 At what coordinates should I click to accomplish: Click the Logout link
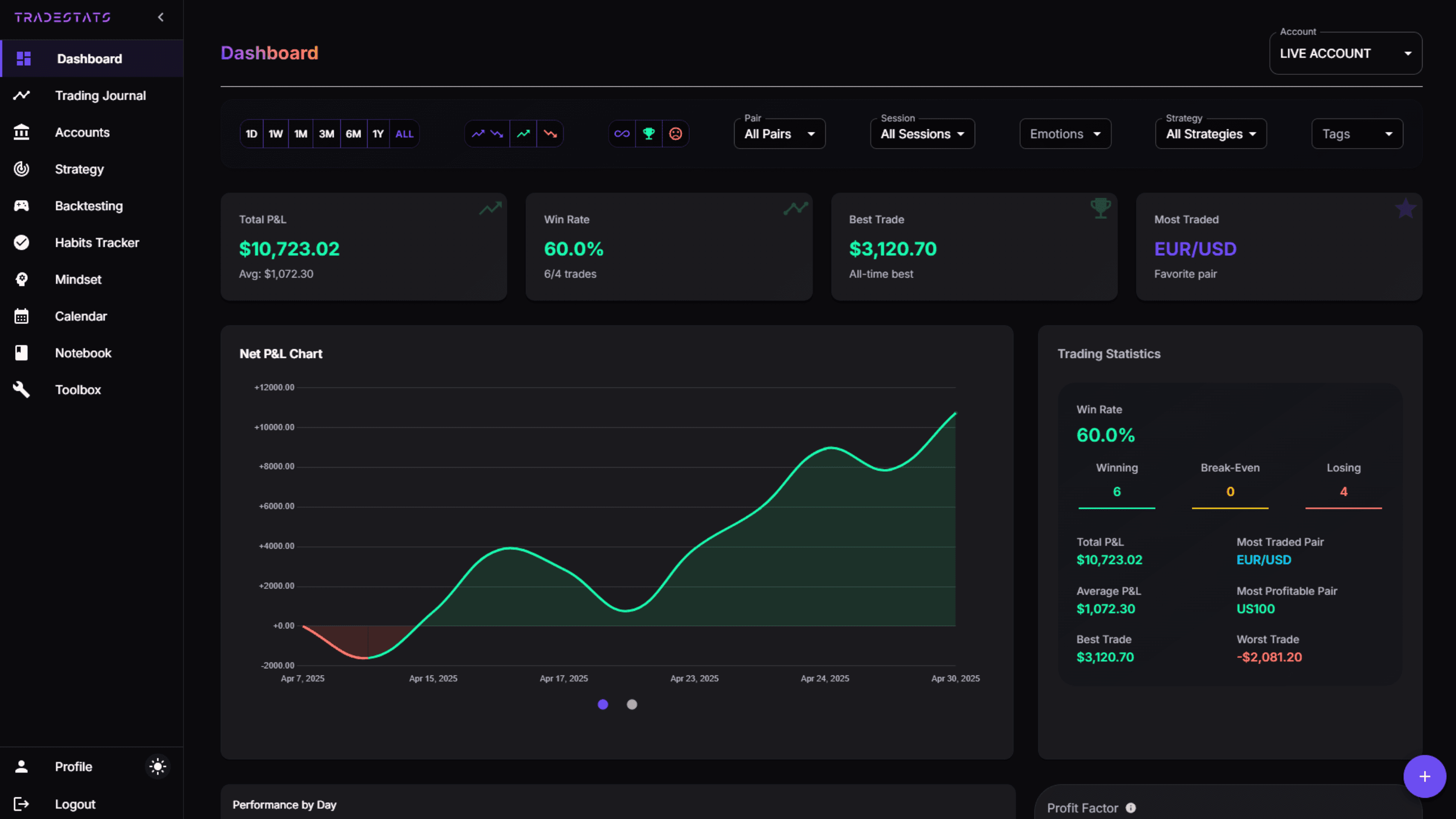(x=75, y=804)
